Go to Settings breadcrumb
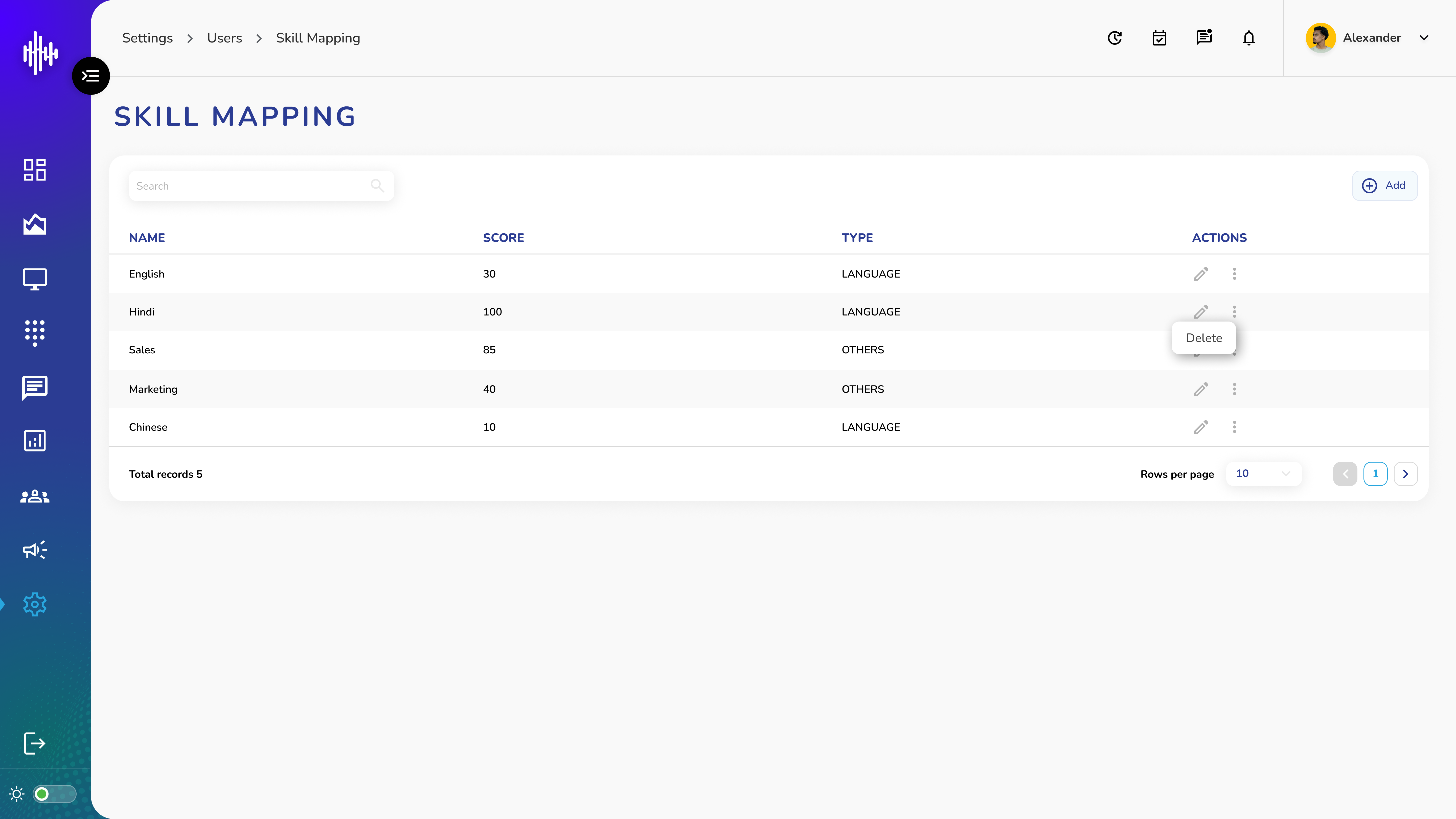The width and height of the screenshot is (1456, 819). click(x=148, y=38)
